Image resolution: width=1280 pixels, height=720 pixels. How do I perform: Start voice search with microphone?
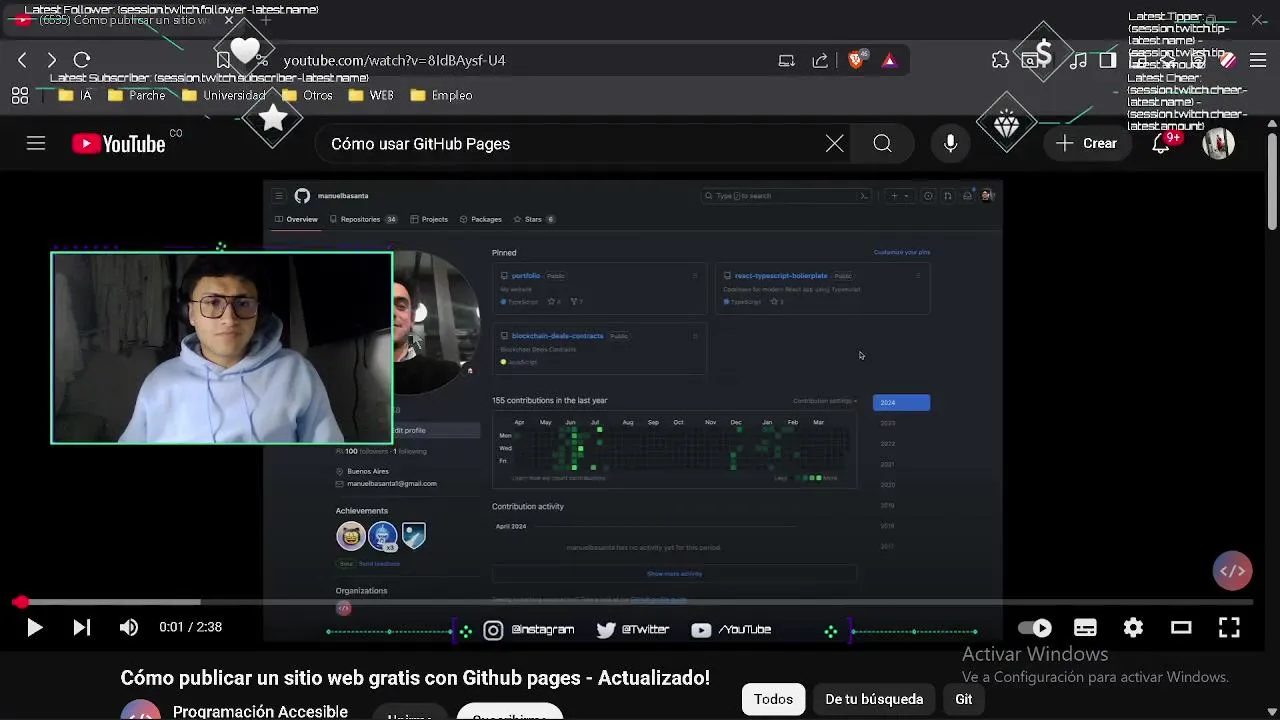pos(951,144)
